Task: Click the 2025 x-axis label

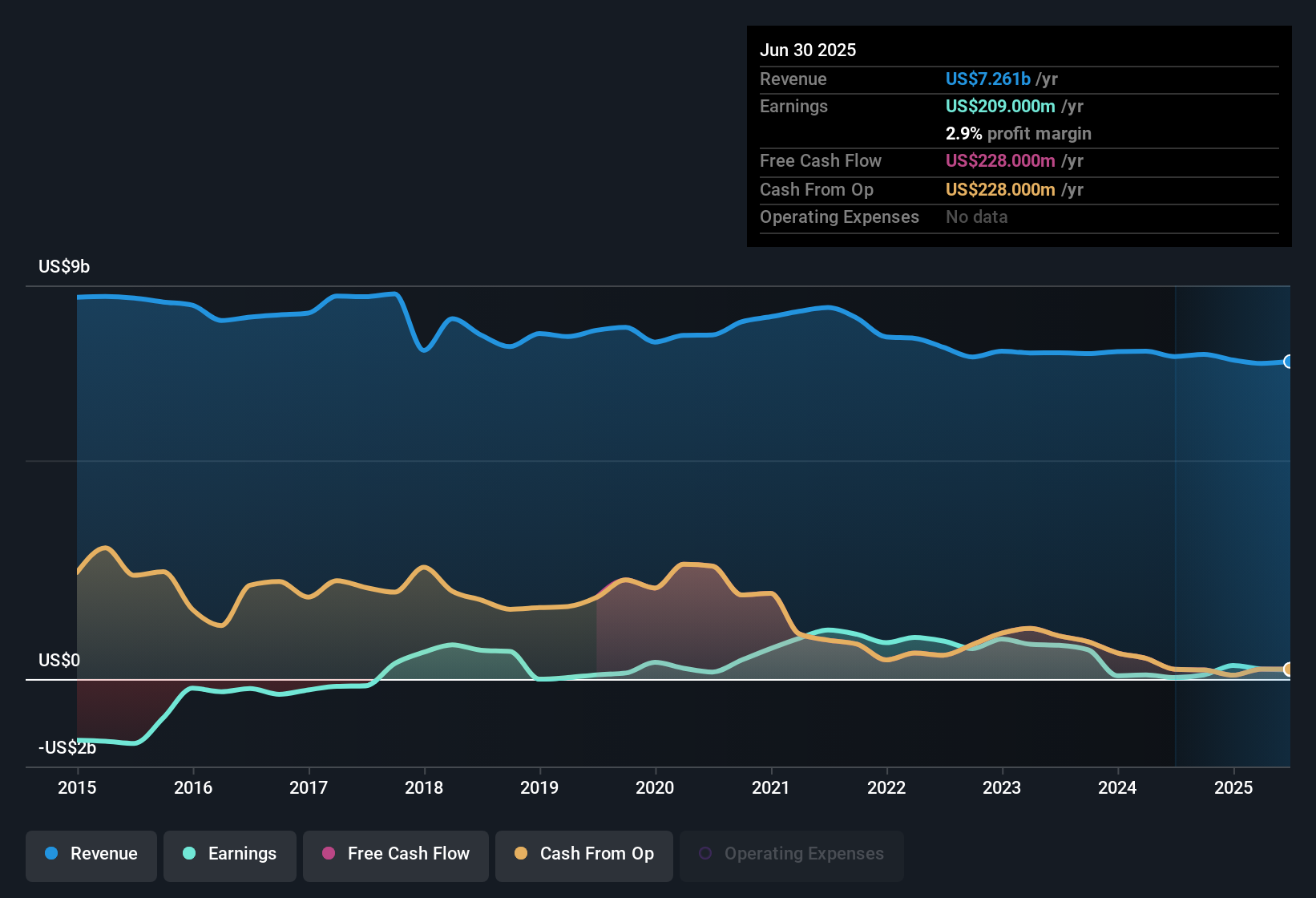Action: coord(1233,787)
